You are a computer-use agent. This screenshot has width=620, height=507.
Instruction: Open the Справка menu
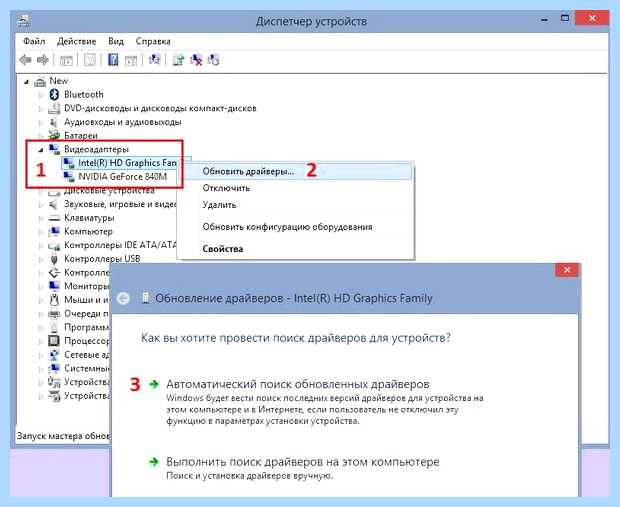click(x=153, y=41)
